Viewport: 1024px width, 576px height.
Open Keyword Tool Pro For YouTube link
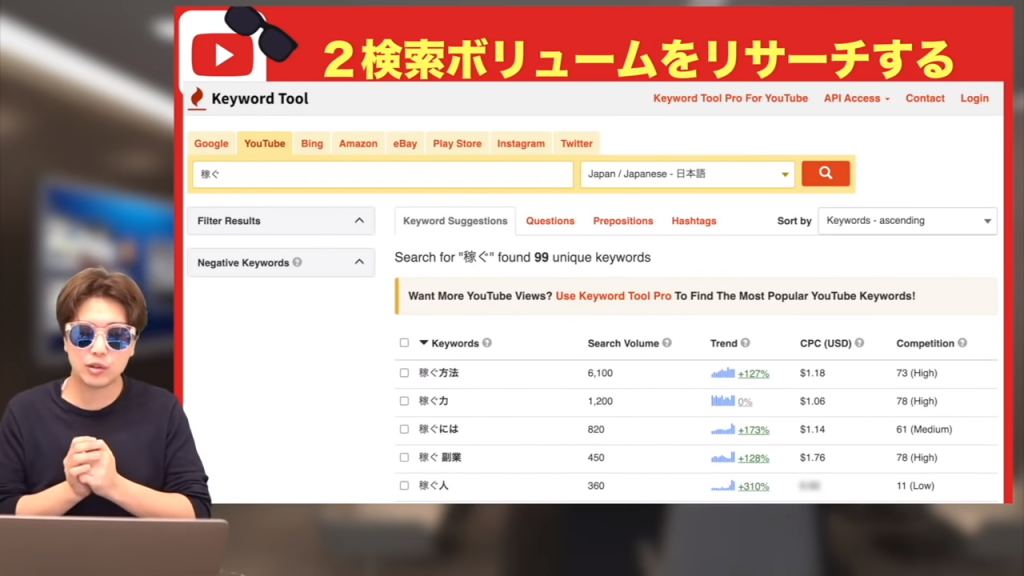[x=730, y=98]
